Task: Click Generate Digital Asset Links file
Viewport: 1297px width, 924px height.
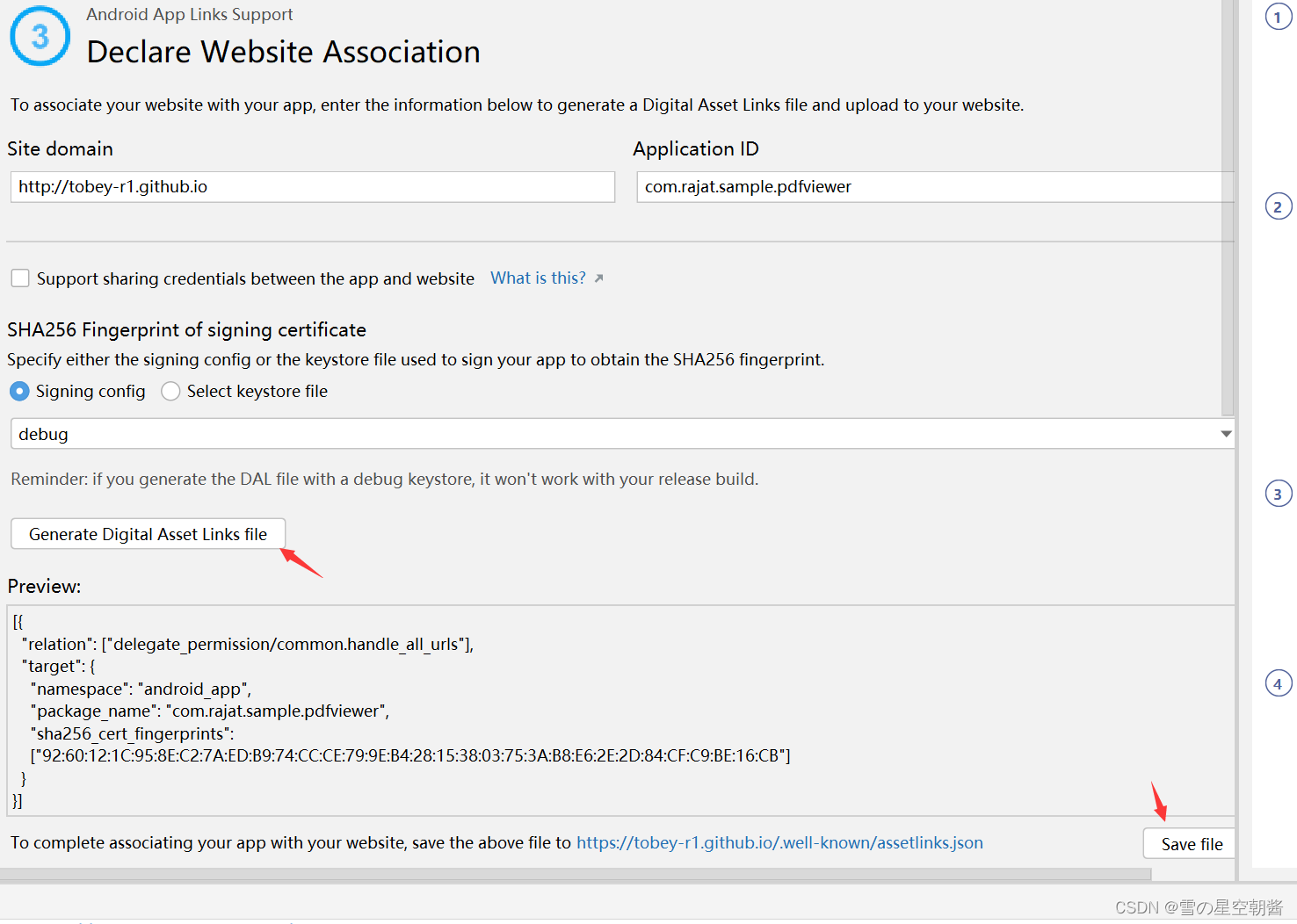Action: tap(148, 534)
